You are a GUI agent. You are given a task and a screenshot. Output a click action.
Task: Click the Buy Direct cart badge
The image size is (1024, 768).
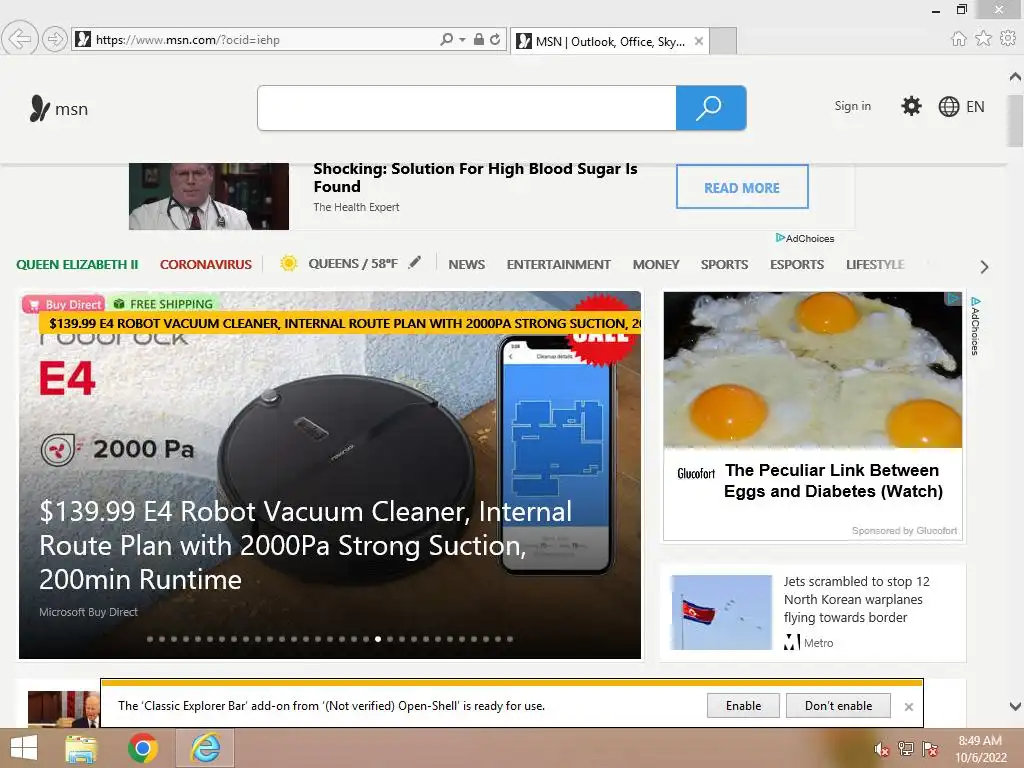(63, 304)
